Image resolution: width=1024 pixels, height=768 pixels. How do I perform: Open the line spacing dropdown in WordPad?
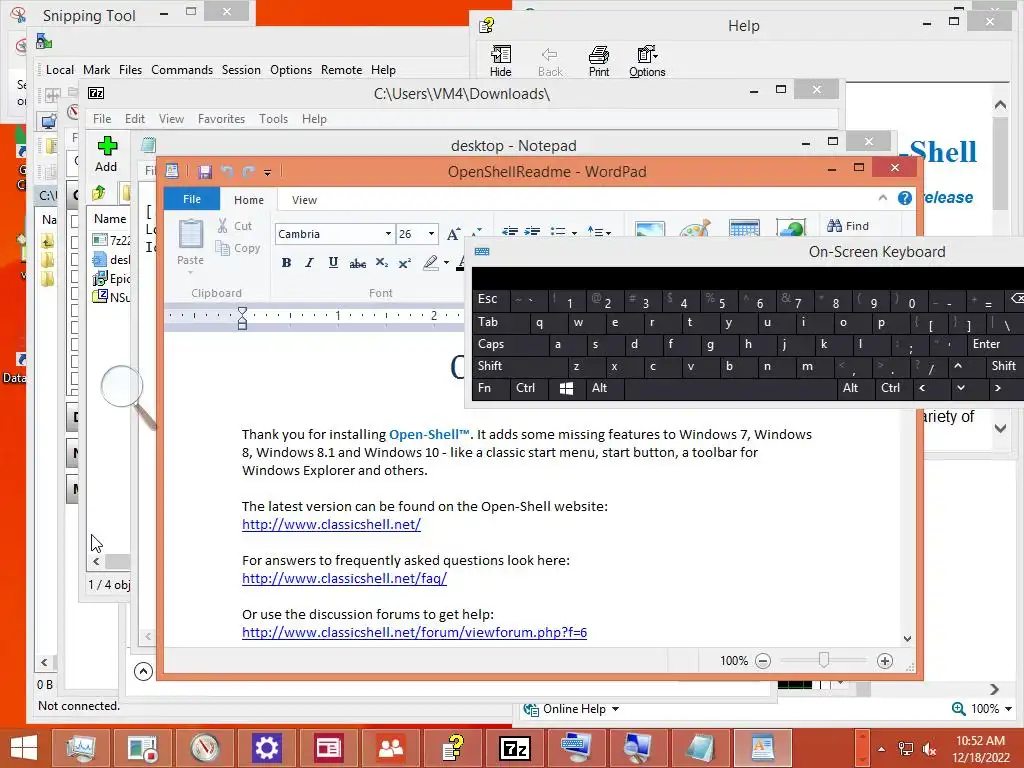[599, 231]
